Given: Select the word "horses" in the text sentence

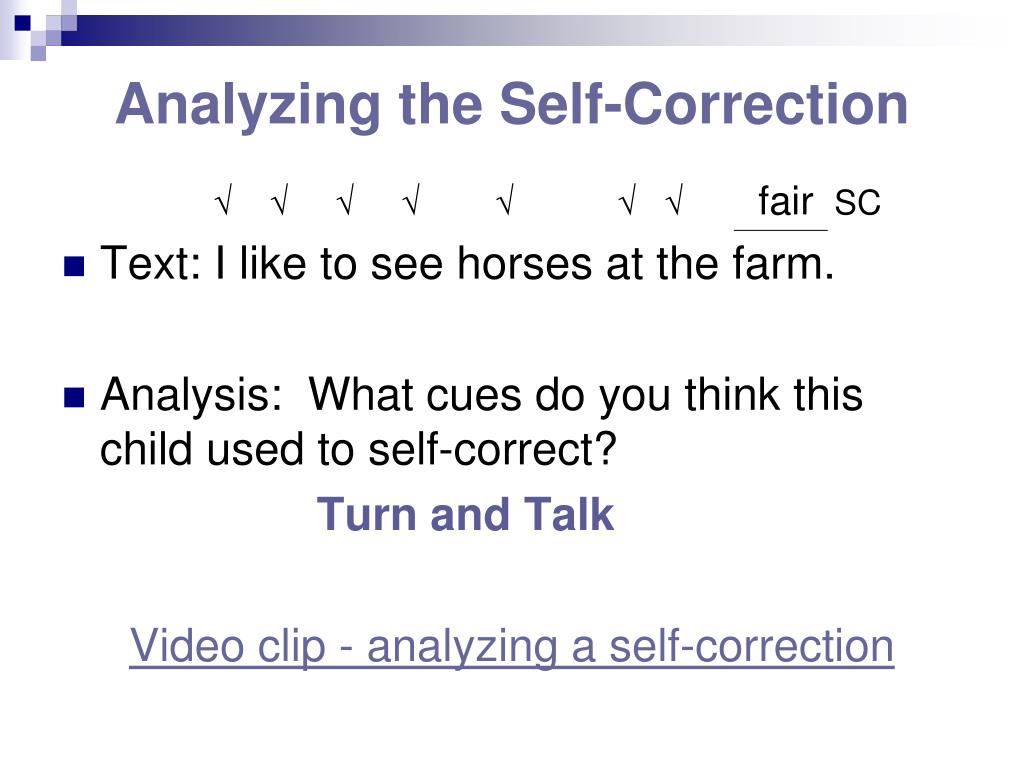Looking at the screenshot, I should point(525,263).
